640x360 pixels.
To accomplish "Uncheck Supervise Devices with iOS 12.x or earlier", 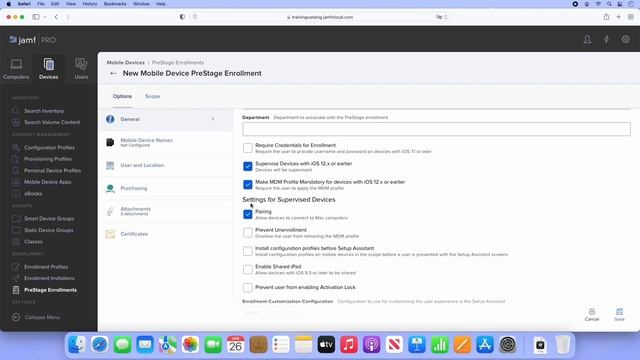I will (248, 166).
